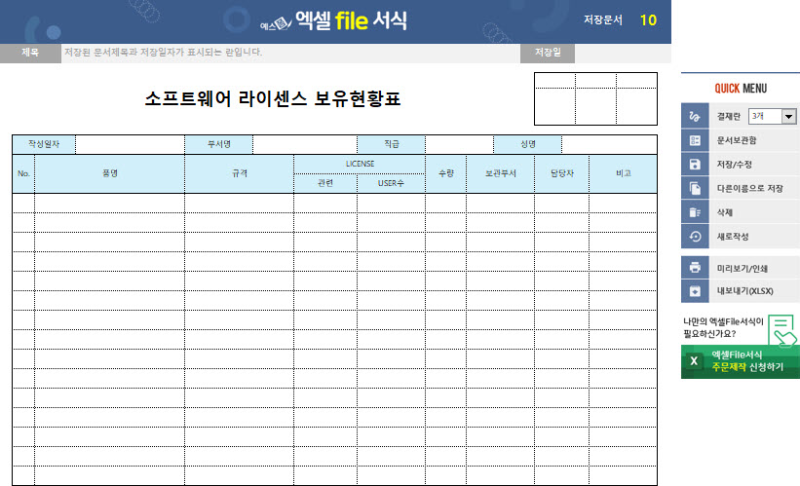Viewport: 800px width, 486px height.
Task: Click the 다른이름으로 저장 copy icon
Action: 694,188
